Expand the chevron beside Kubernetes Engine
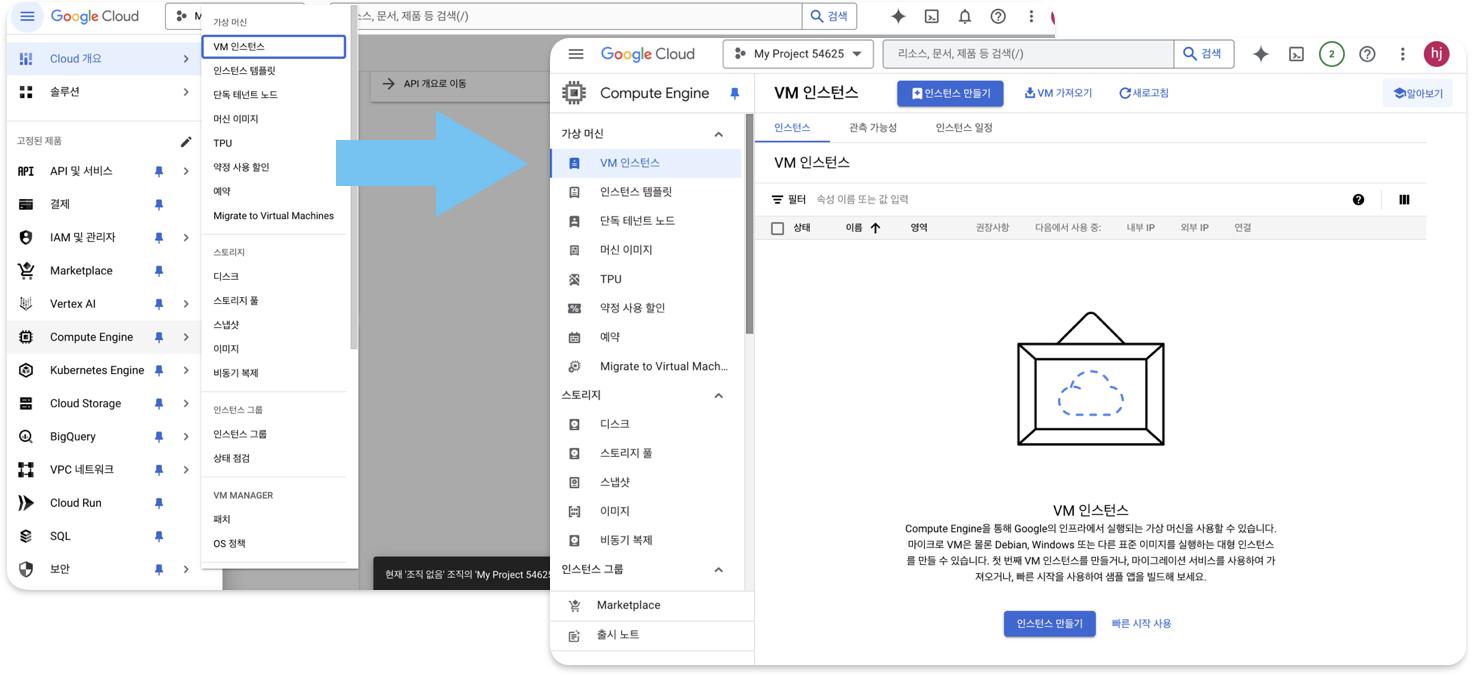This screenshot has width=1472, height=676. pos(186,370)
